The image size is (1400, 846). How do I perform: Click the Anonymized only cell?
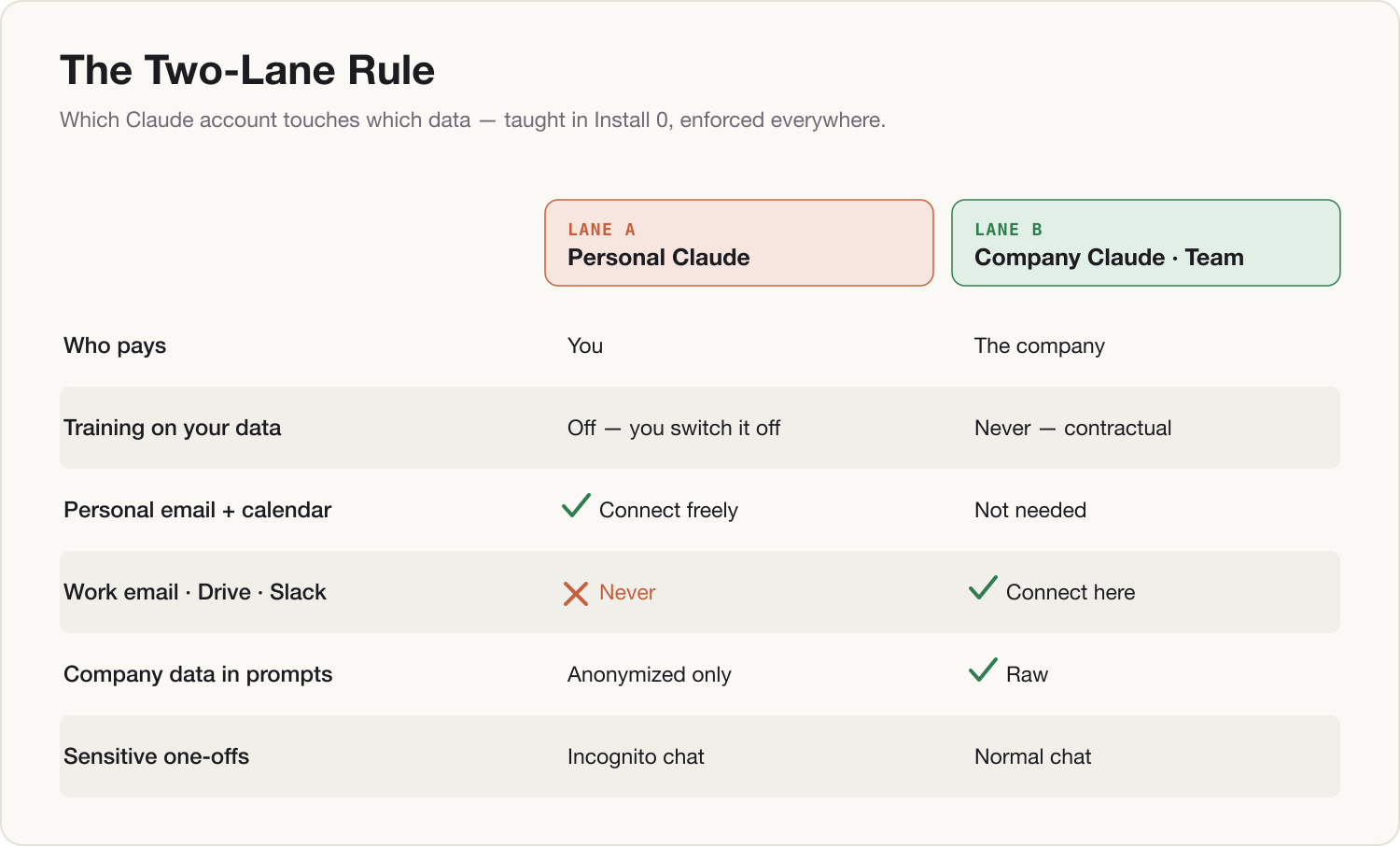pos(649,674)
